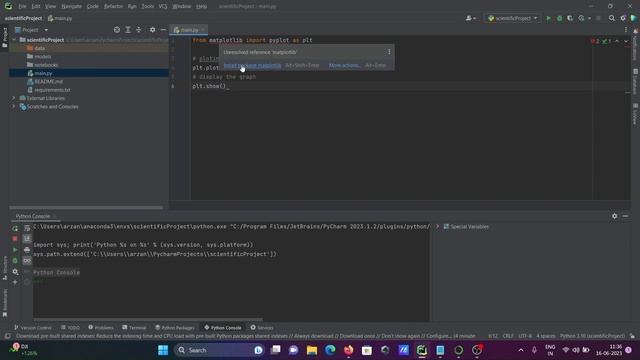Open the Tools menu
The height and width of the screenshot is (360, 640).
coord(148,7)
